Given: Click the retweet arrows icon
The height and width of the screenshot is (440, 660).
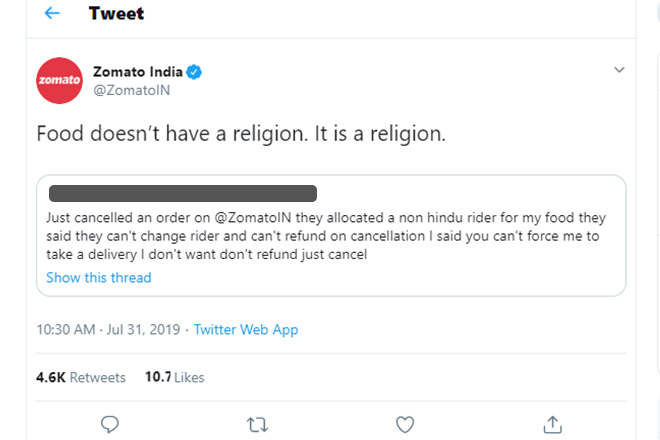Looking at the screenshot, I should pos(257,424).
